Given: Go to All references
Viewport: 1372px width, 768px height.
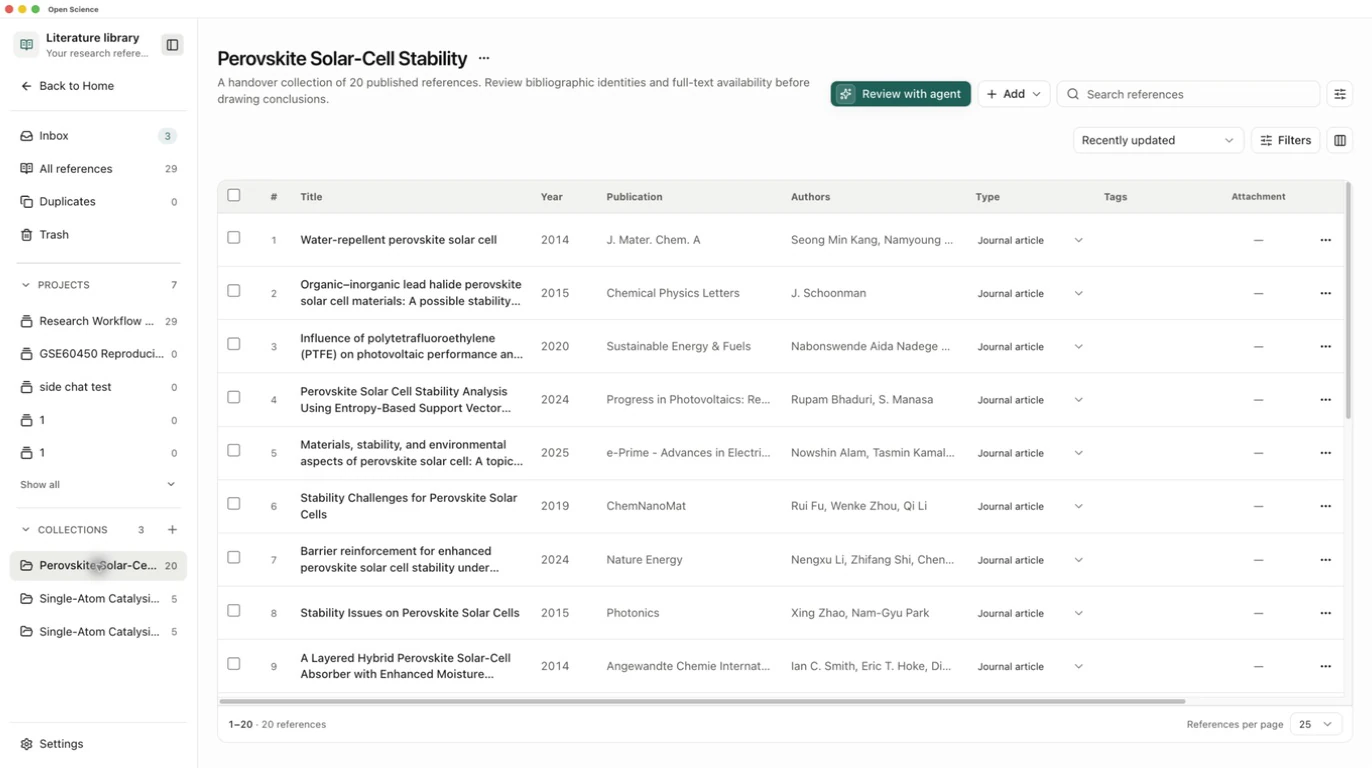Looking at the screenshot, I should (98, 169).
